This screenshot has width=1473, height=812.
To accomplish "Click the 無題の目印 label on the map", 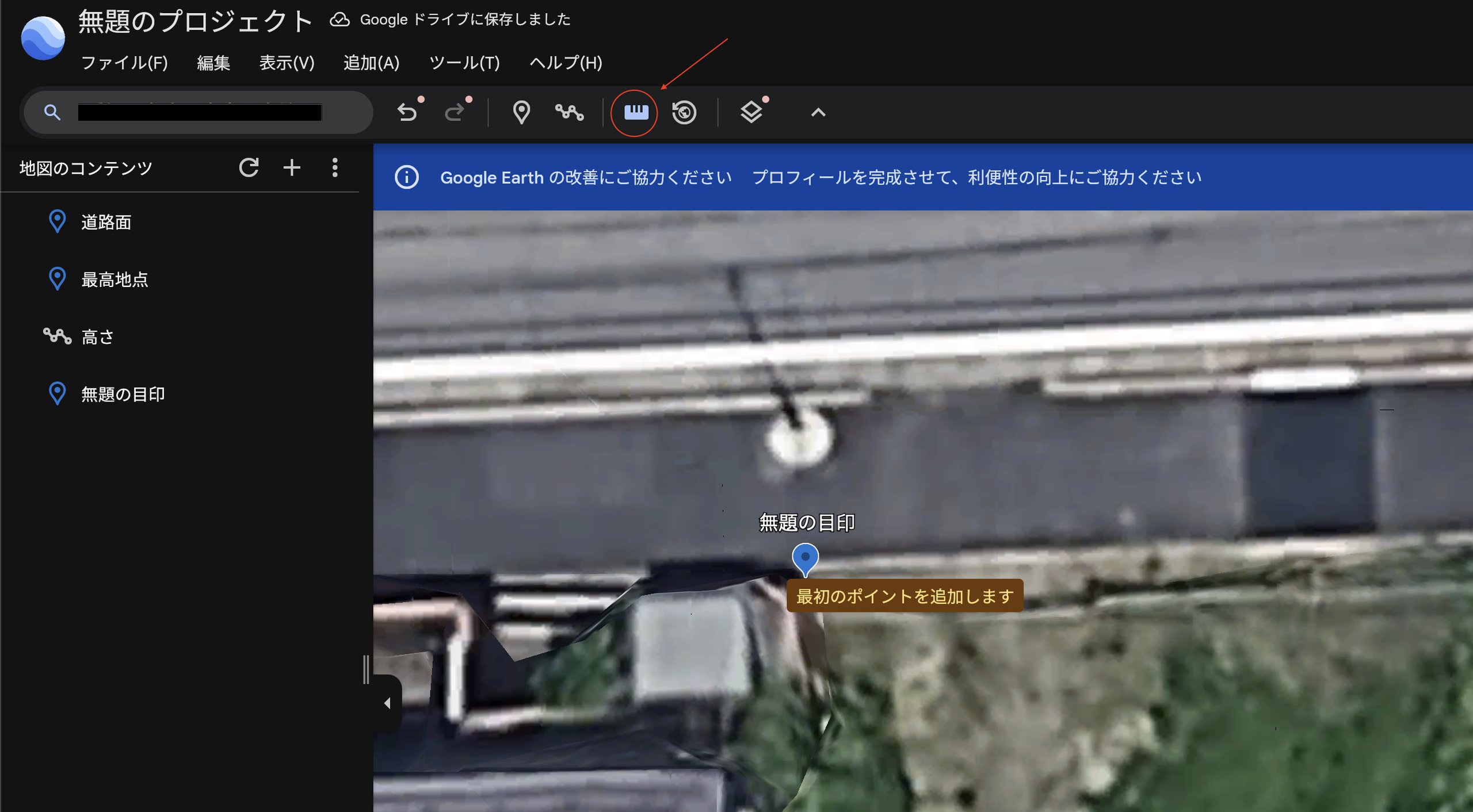I will pos(807,522).
